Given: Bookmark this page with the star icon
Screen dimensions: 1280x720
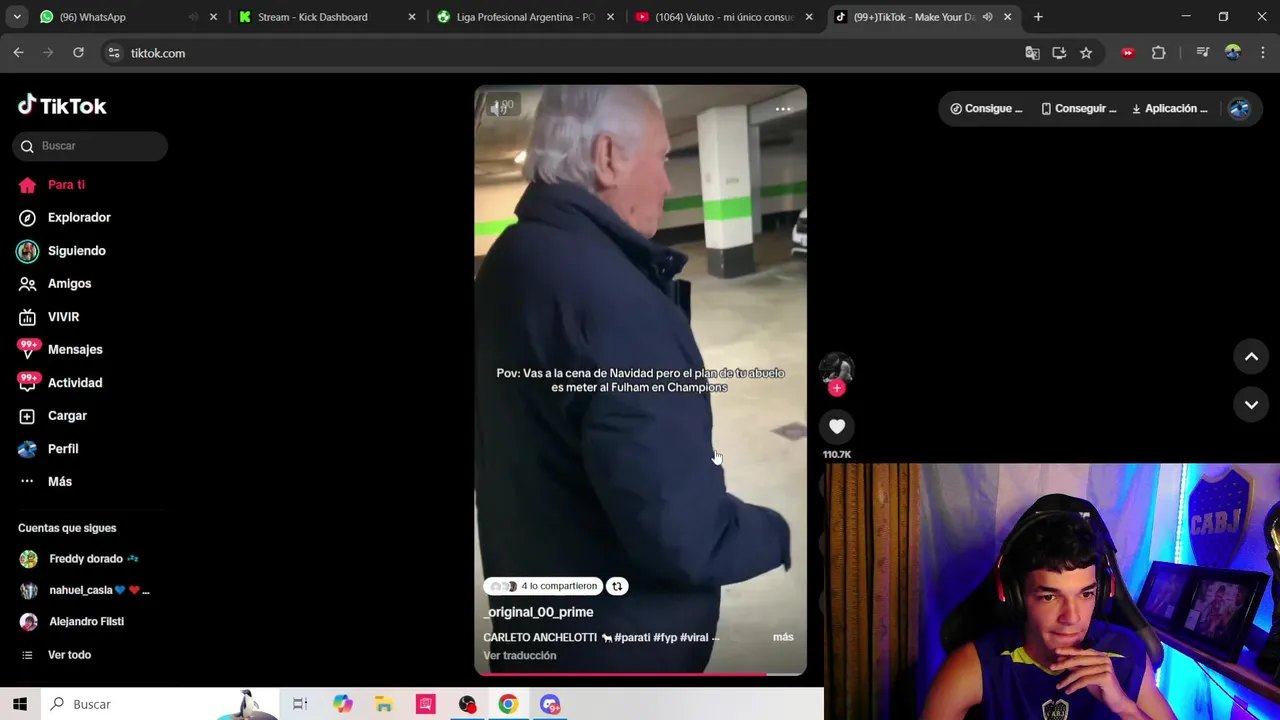Looking at the screenshot, I should pyautogui.click(x=1086, y=53).
